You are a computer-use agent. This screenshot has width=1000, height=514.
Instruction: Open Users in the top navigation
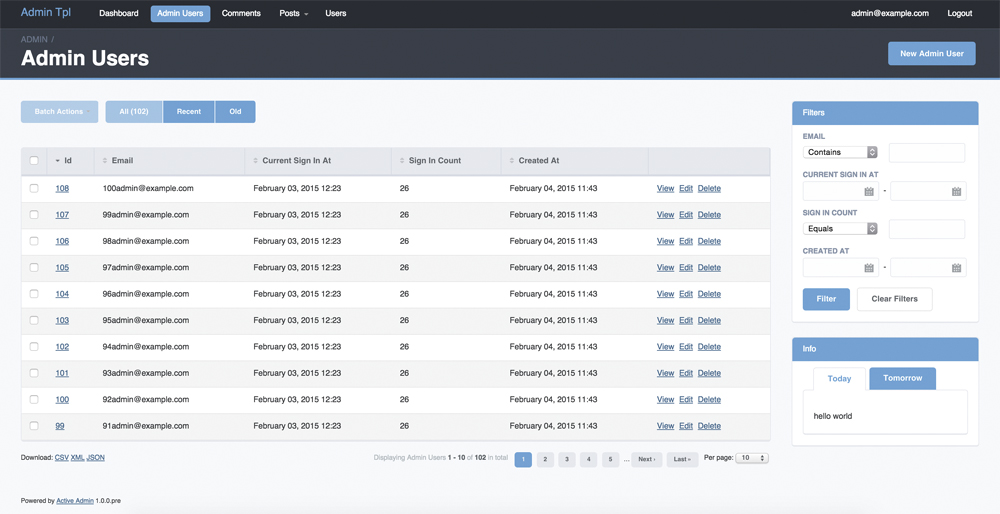pyautogui.click(x=335, y=13)
